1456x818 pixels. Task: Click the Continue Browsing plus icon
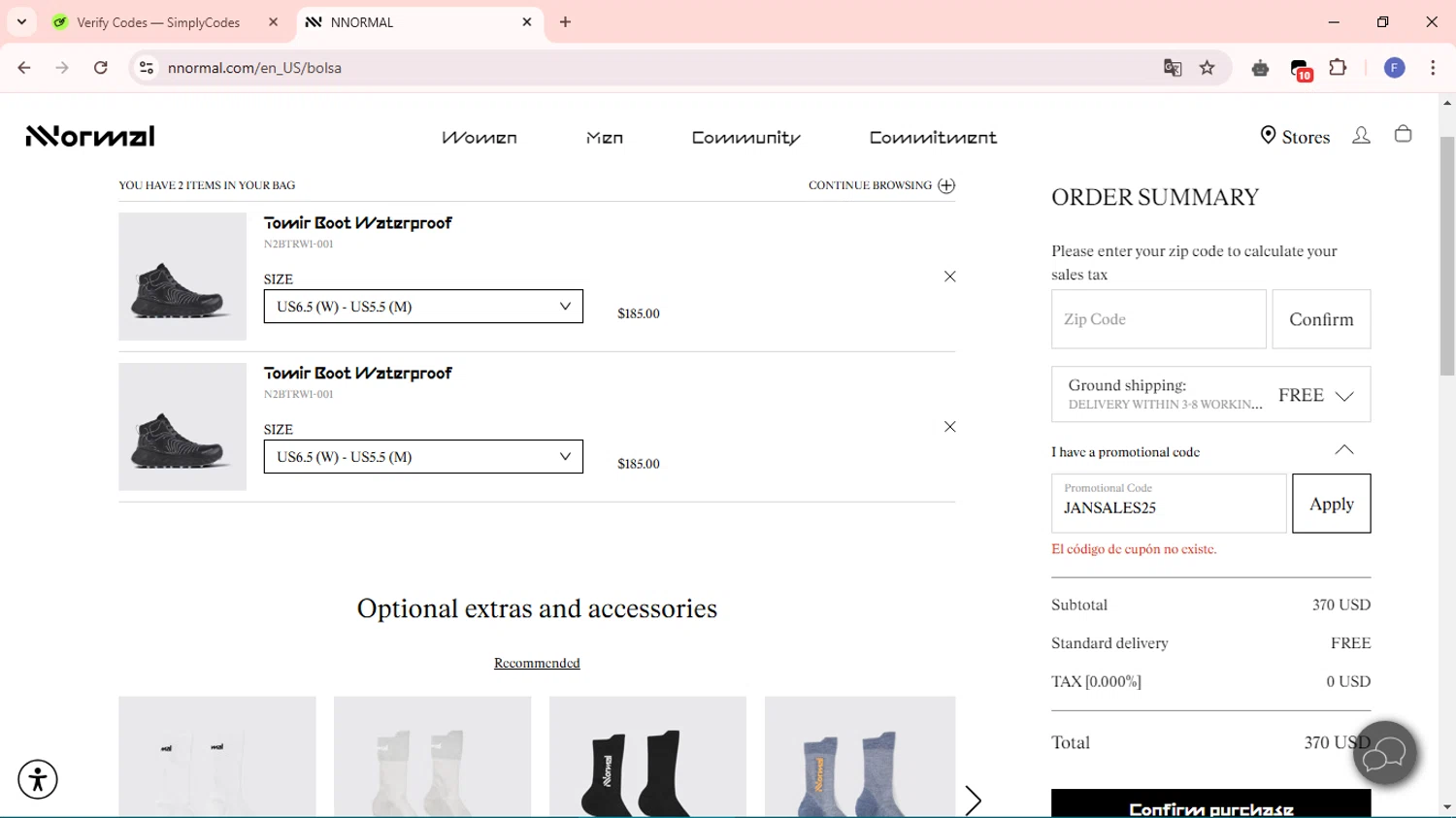(x=946, y=185)
